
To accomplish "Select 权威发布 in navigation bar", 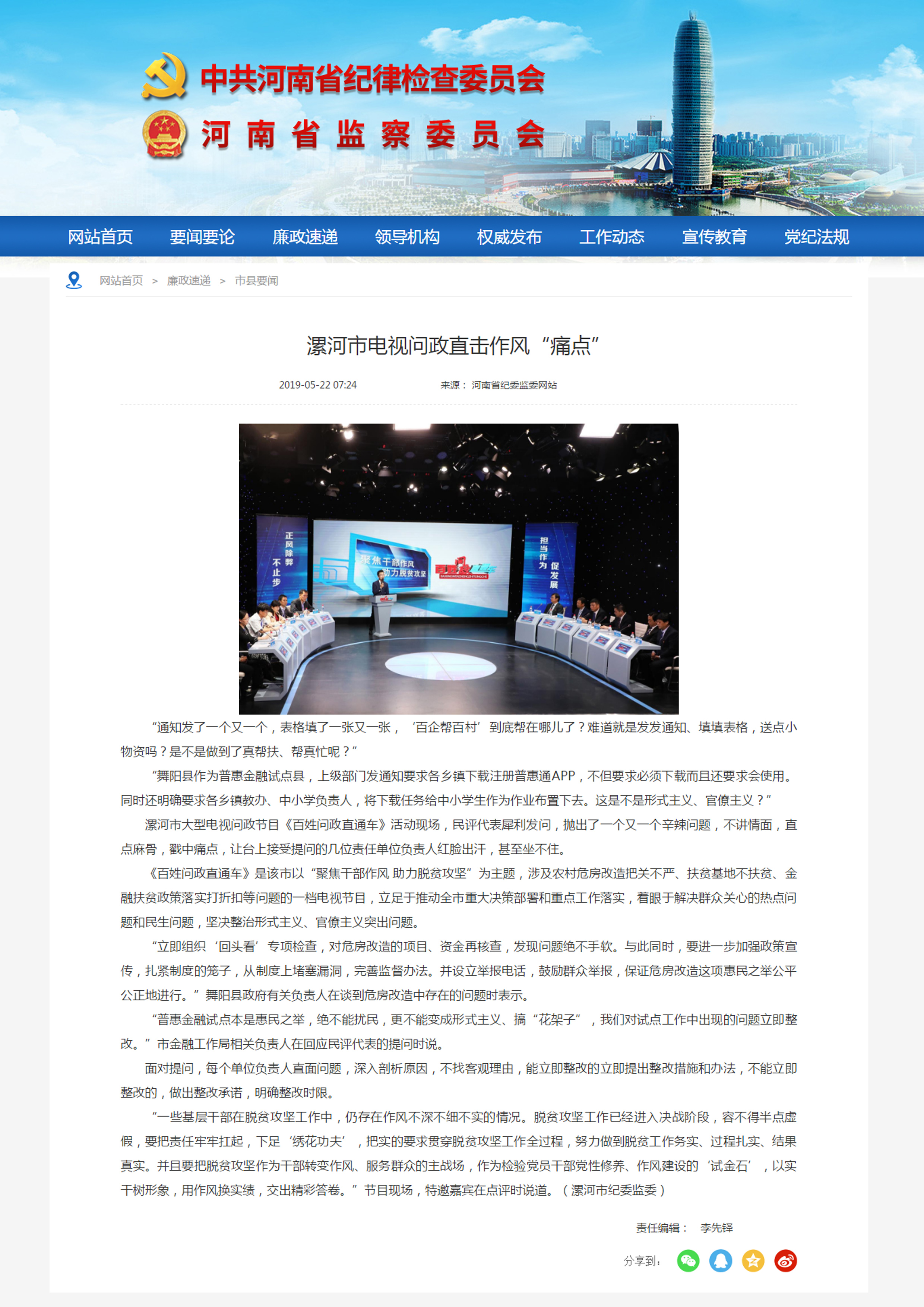I will point(509,237).
